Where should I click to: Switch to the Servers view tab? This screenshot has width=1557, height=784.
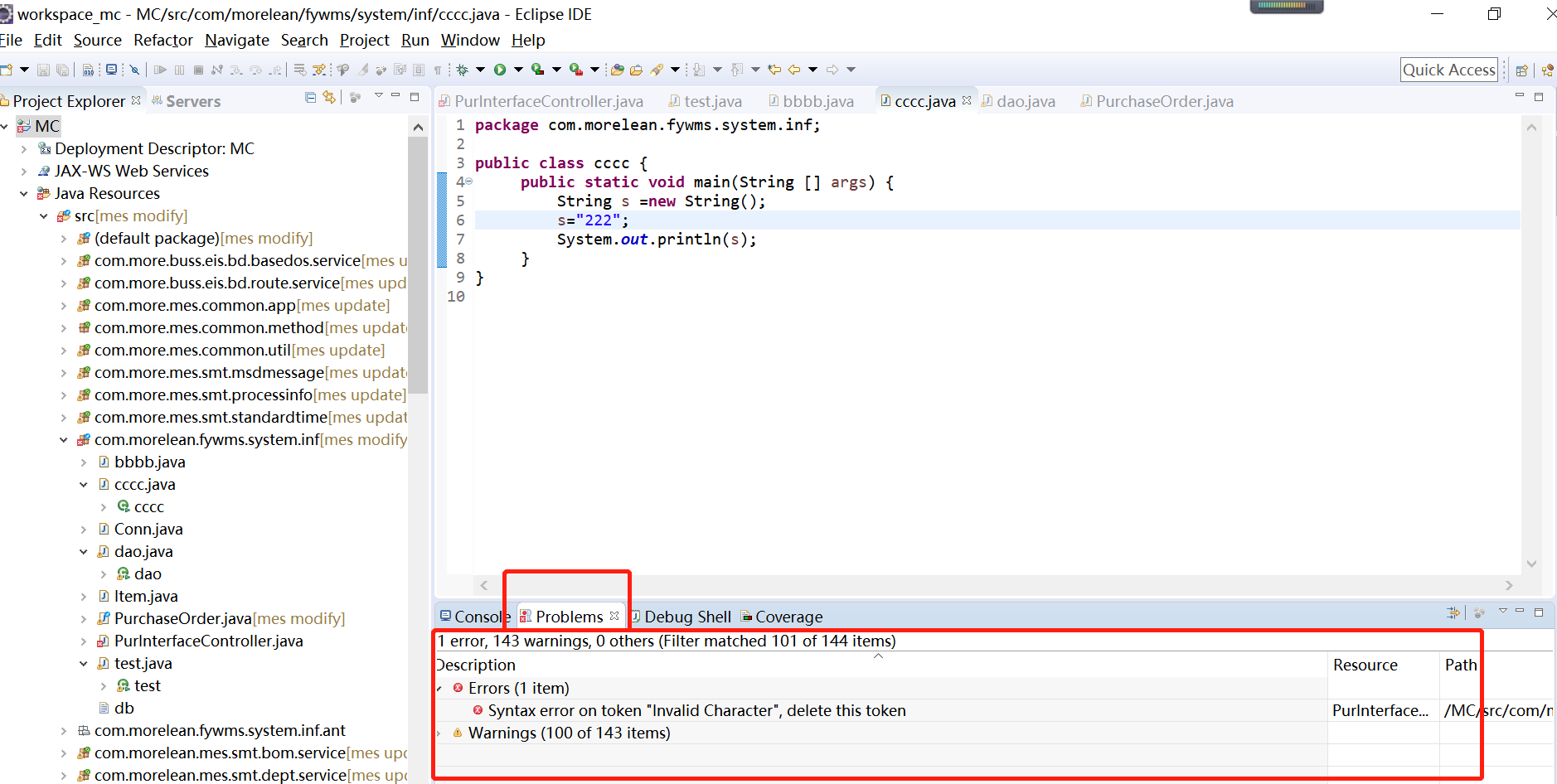186,101
